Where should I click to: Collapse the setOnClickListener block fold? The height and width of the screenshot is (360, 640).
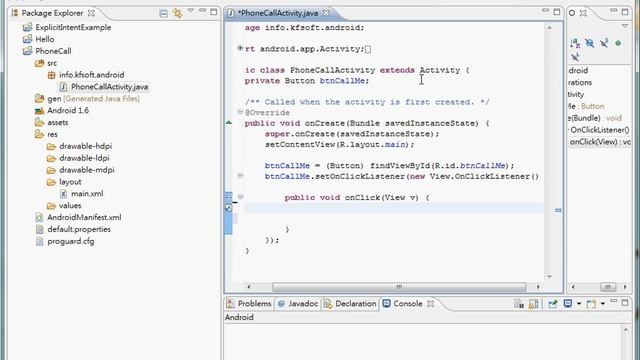[x=240, y=176]
